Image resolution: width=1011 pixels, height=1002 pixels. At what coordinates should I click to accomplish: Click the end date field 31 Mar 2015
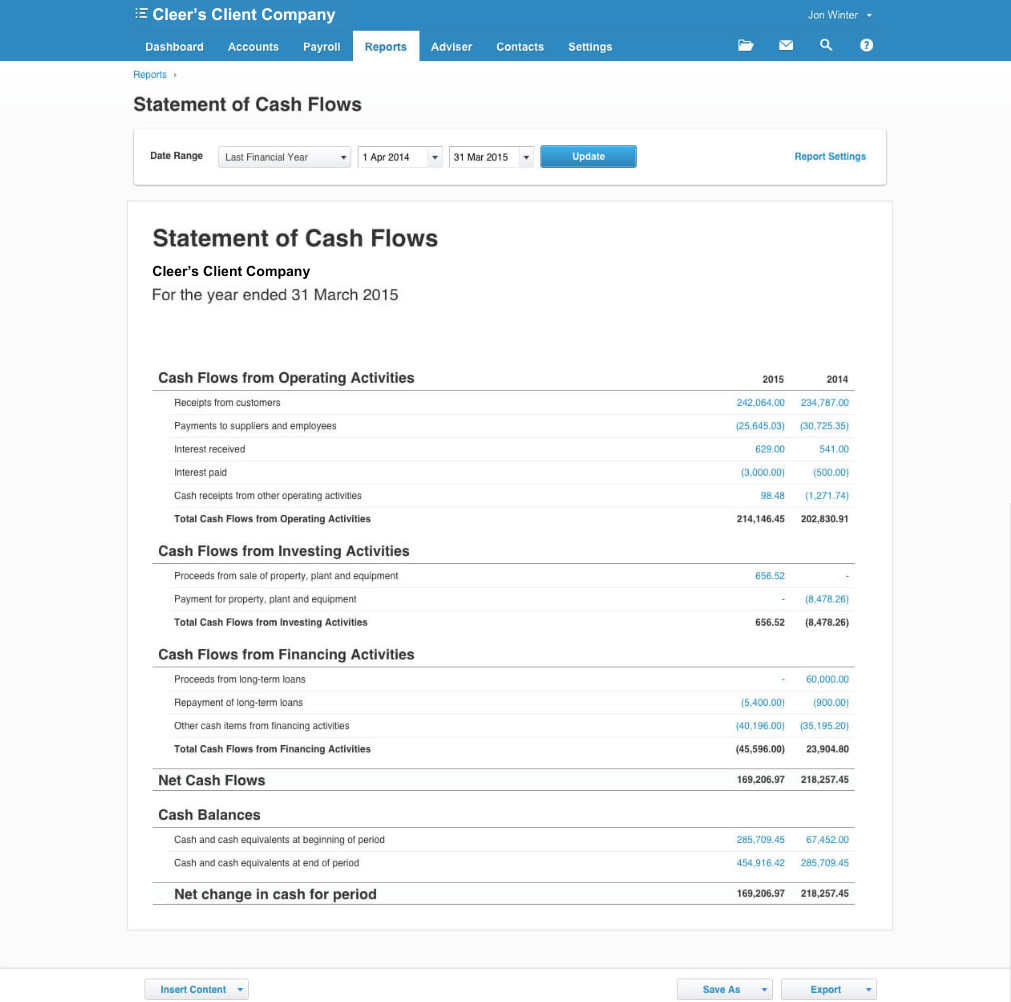[x=484, y=157]
